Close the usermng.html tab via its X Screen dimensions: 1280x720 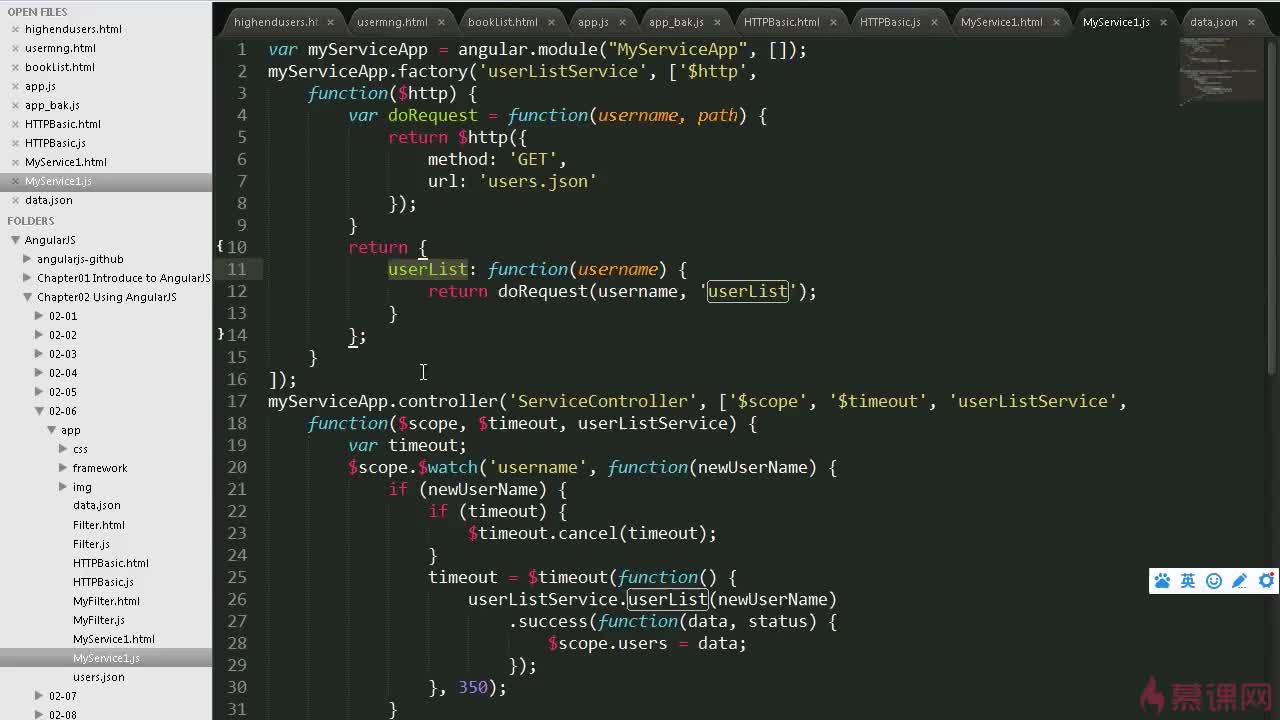tap(440, 22)
